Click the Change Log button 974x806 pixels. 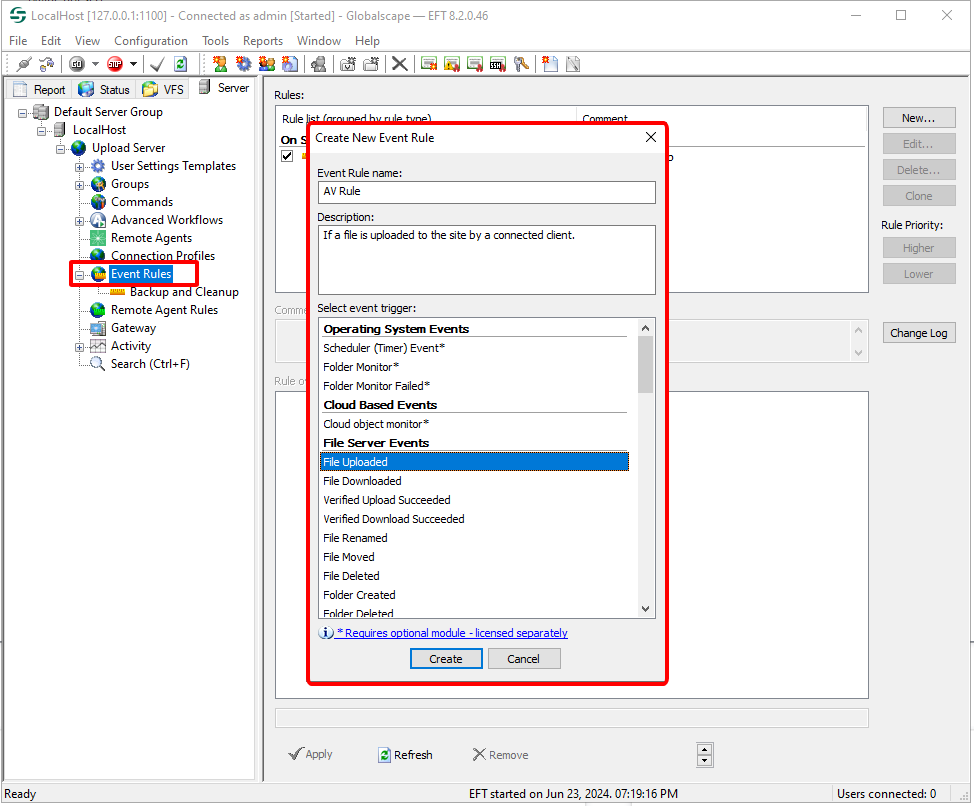pos(919,333)
